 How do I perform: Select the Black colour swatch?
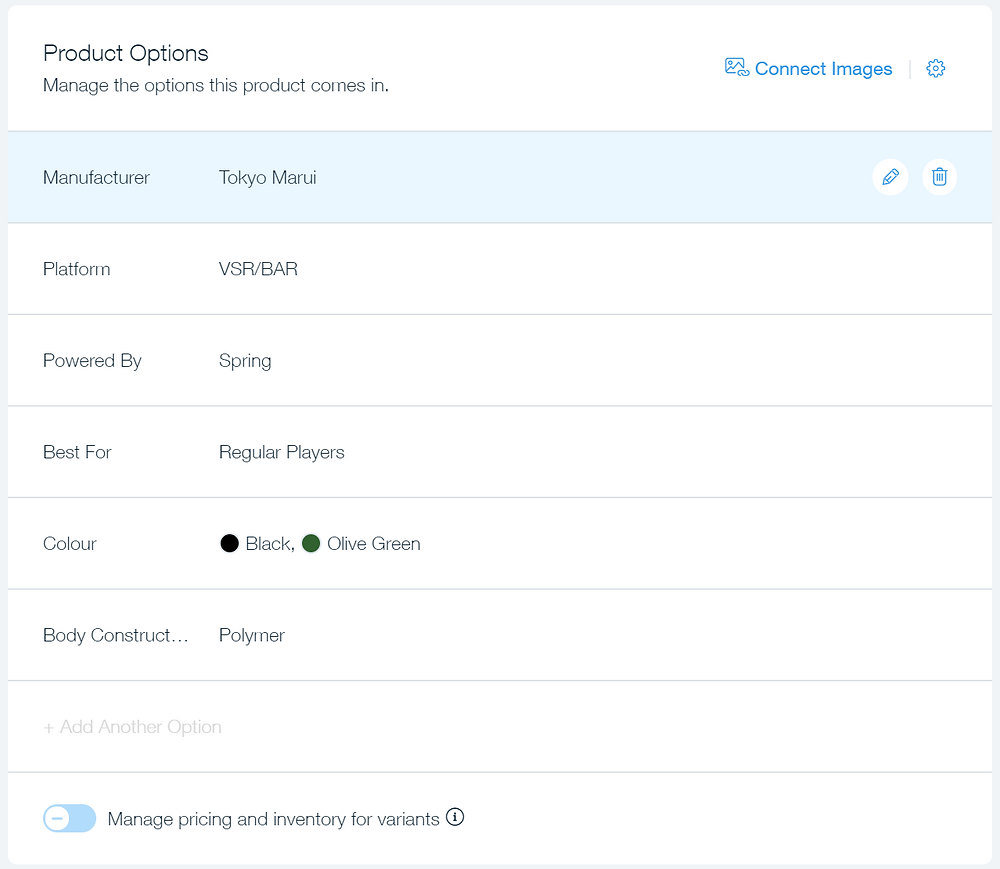tap(229, 543)
